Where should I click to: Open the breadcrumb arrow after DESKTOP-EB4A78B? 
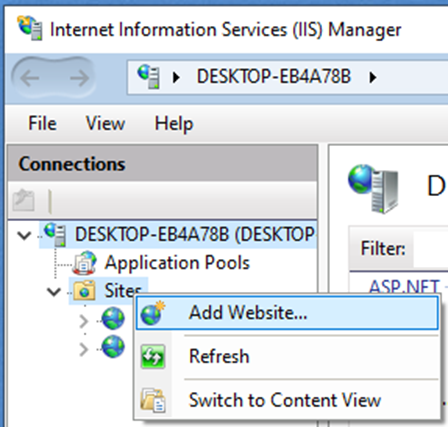coord(373,78)
